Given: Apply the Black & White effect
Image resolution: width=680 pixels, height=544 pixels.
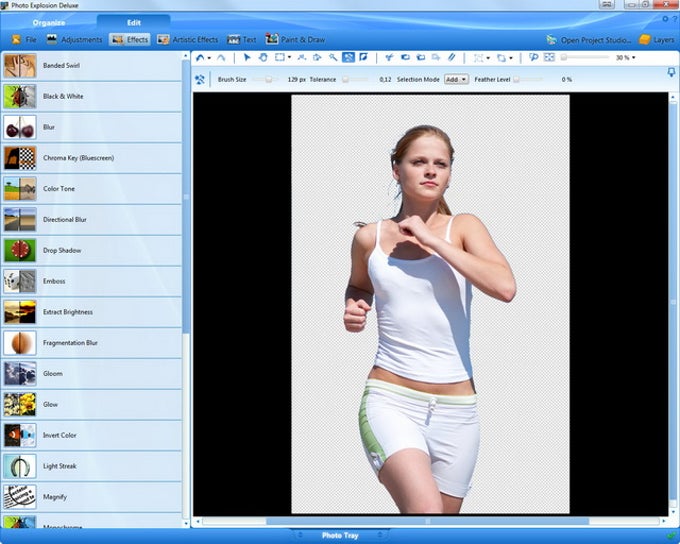Looking at the screenshot, I should click(x=92, y=96).
